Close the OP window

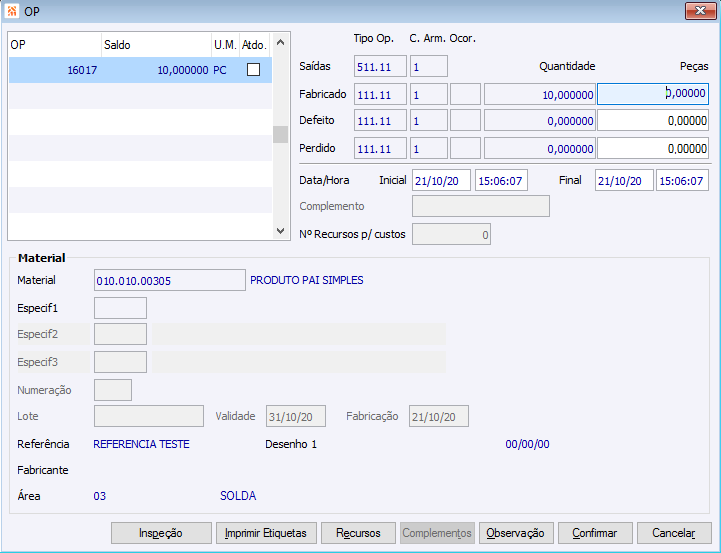tap(700, 11)
